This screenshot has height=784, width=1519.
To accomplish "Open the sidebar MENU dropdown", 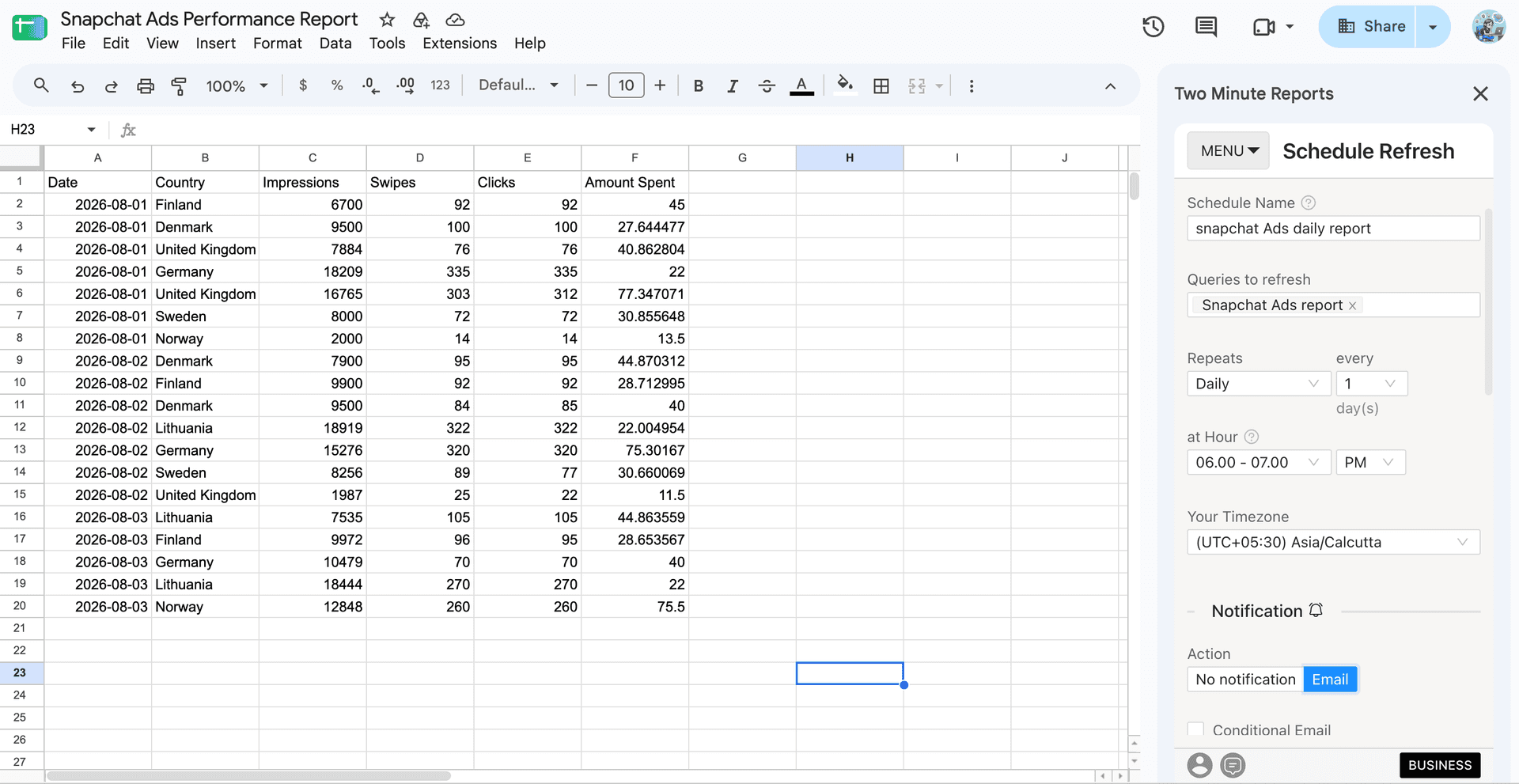I will click(1228, 150).
